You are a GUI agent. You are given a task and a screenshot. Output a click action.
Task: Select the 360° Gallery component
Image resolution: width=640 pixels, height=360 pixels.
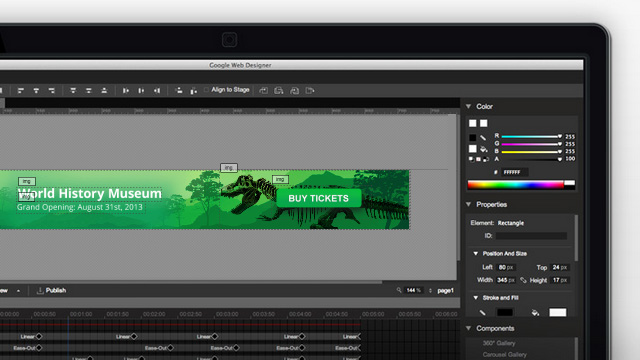499,343
